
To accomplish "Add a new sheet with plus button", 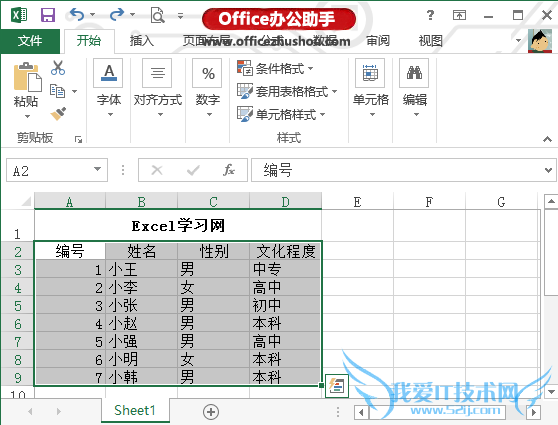I will coord(211,412).
